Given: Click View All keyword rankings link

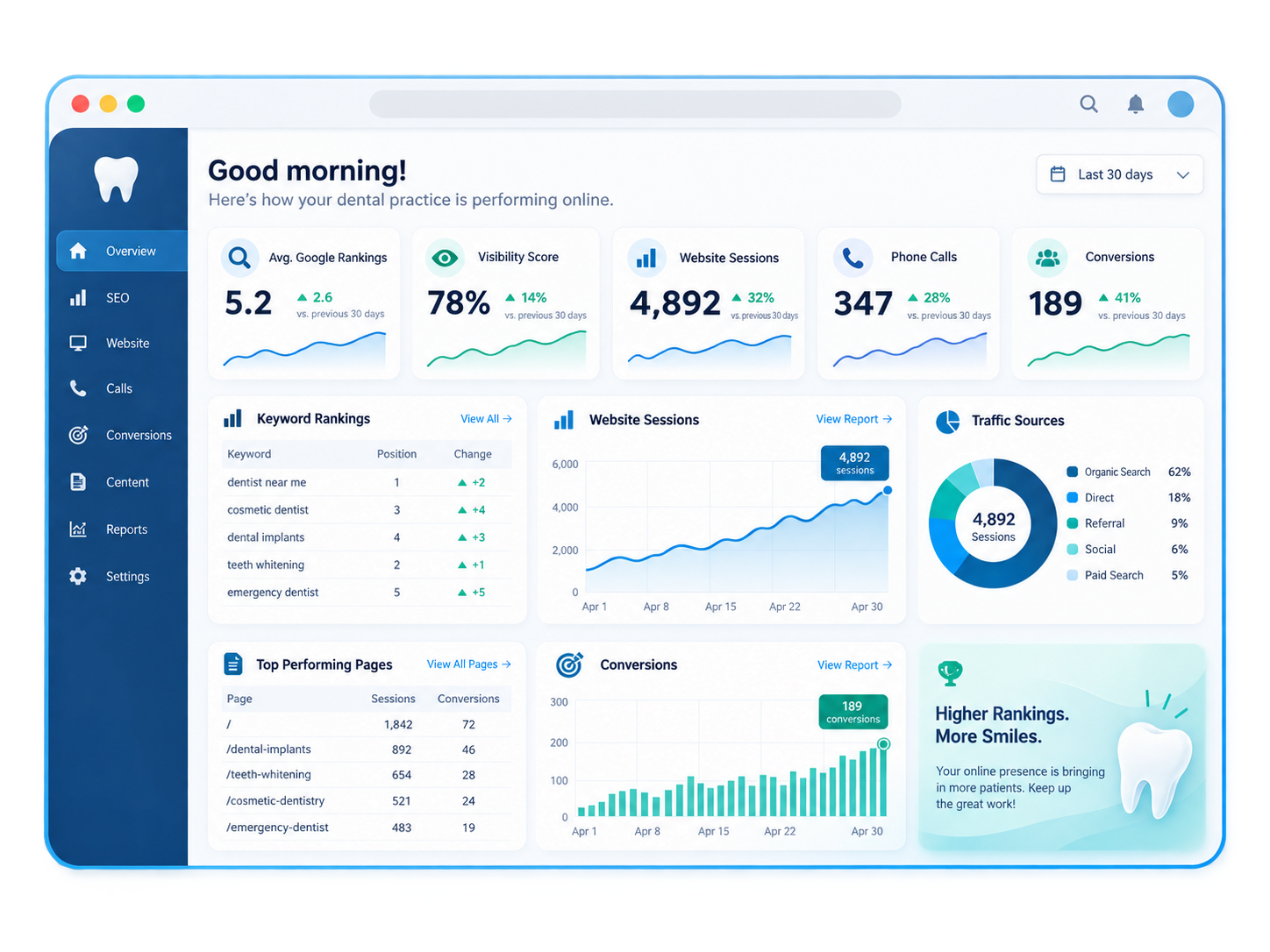Looking at the screenshot, I should click(486, 419).
